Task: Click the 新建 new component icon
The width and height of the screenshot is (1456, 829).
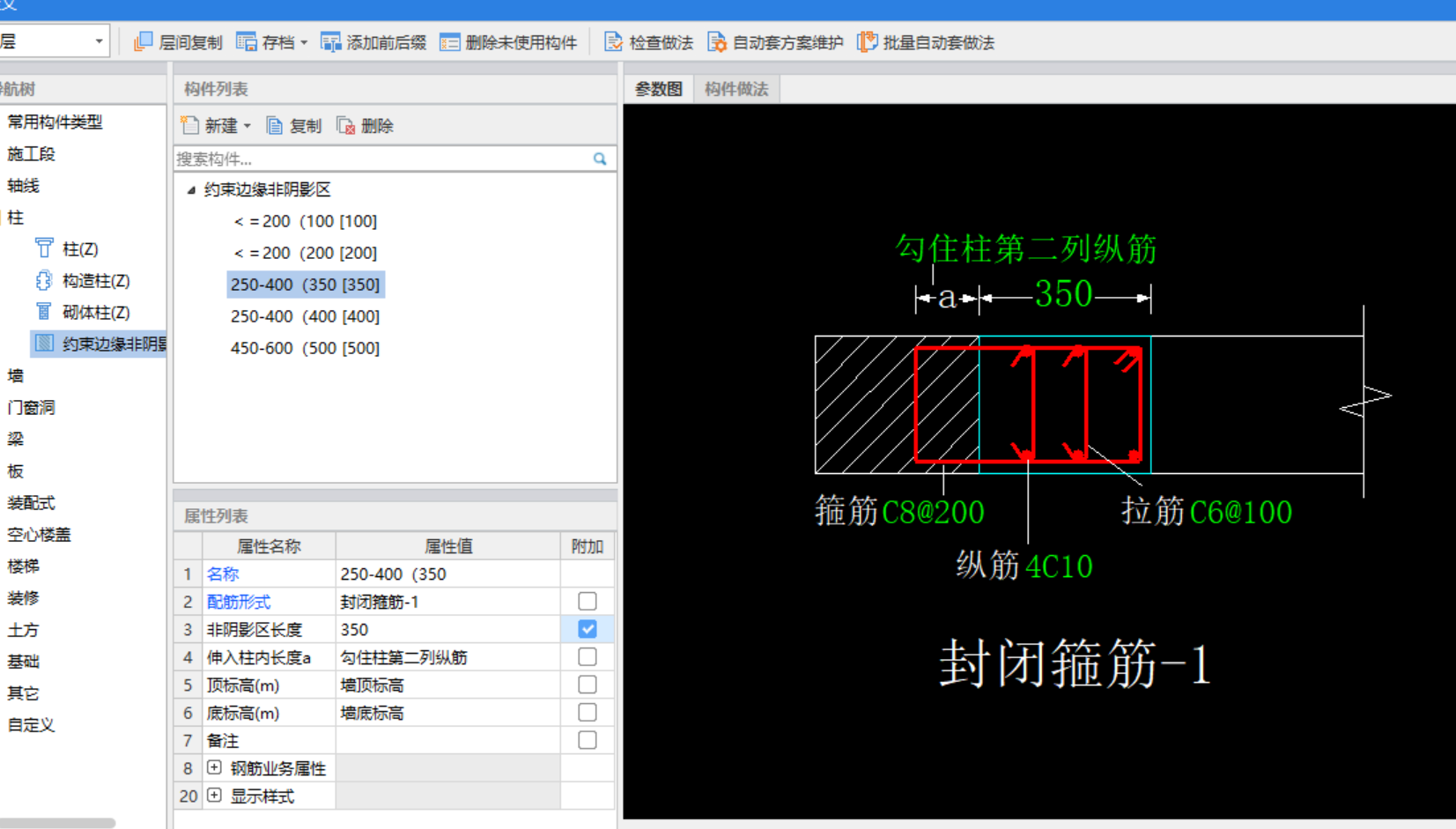Action: point(190,126)
